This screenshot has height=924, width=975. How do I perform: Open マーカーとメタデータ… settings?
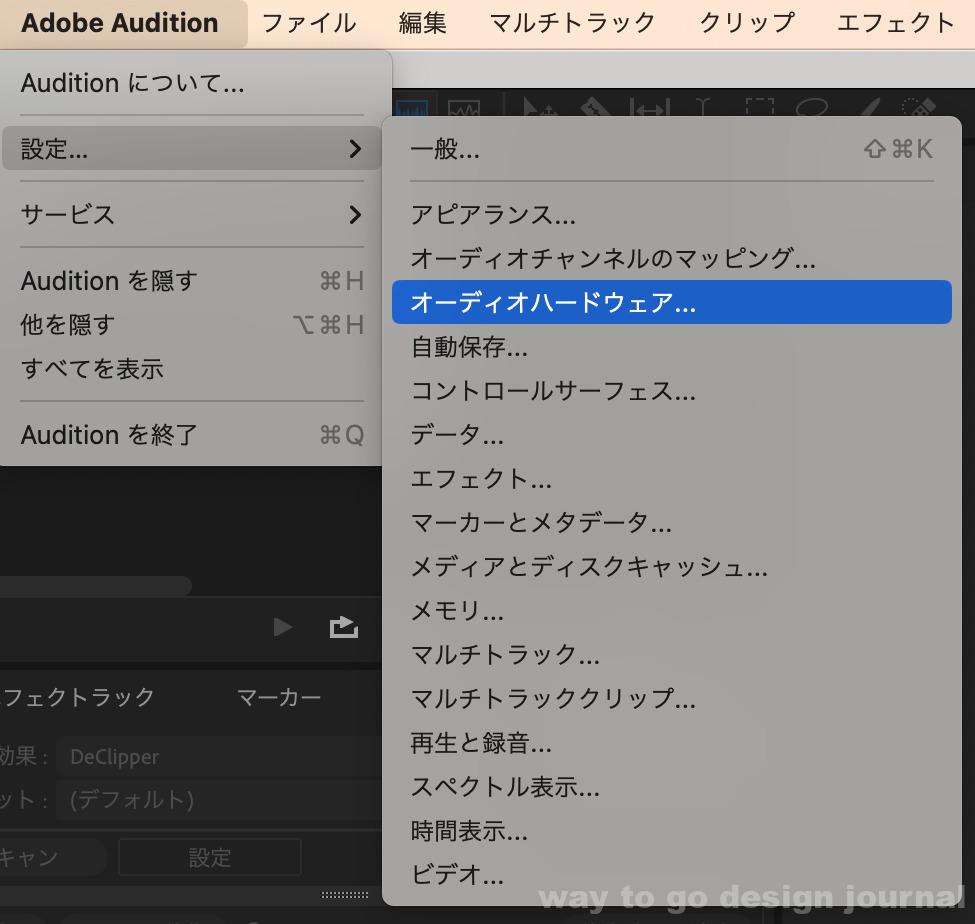(x=672, y=522)
